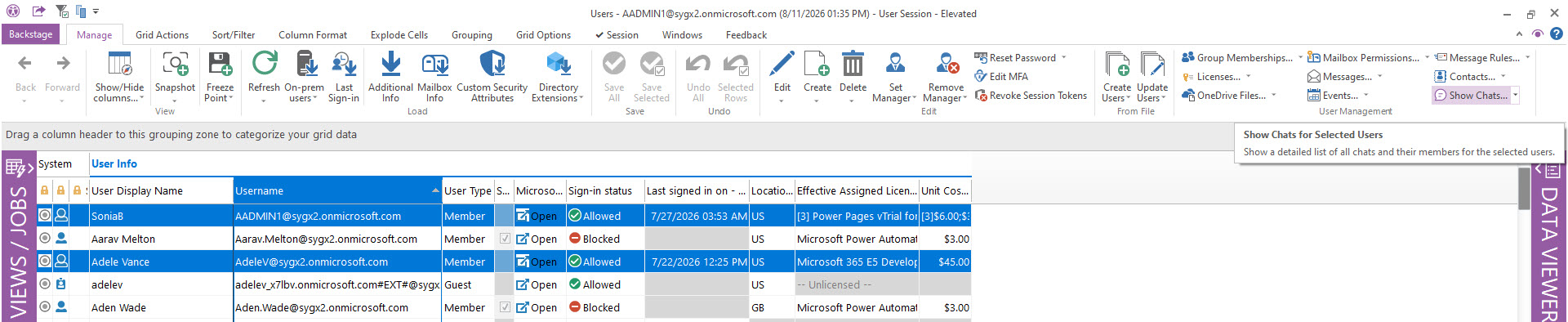Expand the Show Chats dropdown arrow

(x=1515, y=96)
